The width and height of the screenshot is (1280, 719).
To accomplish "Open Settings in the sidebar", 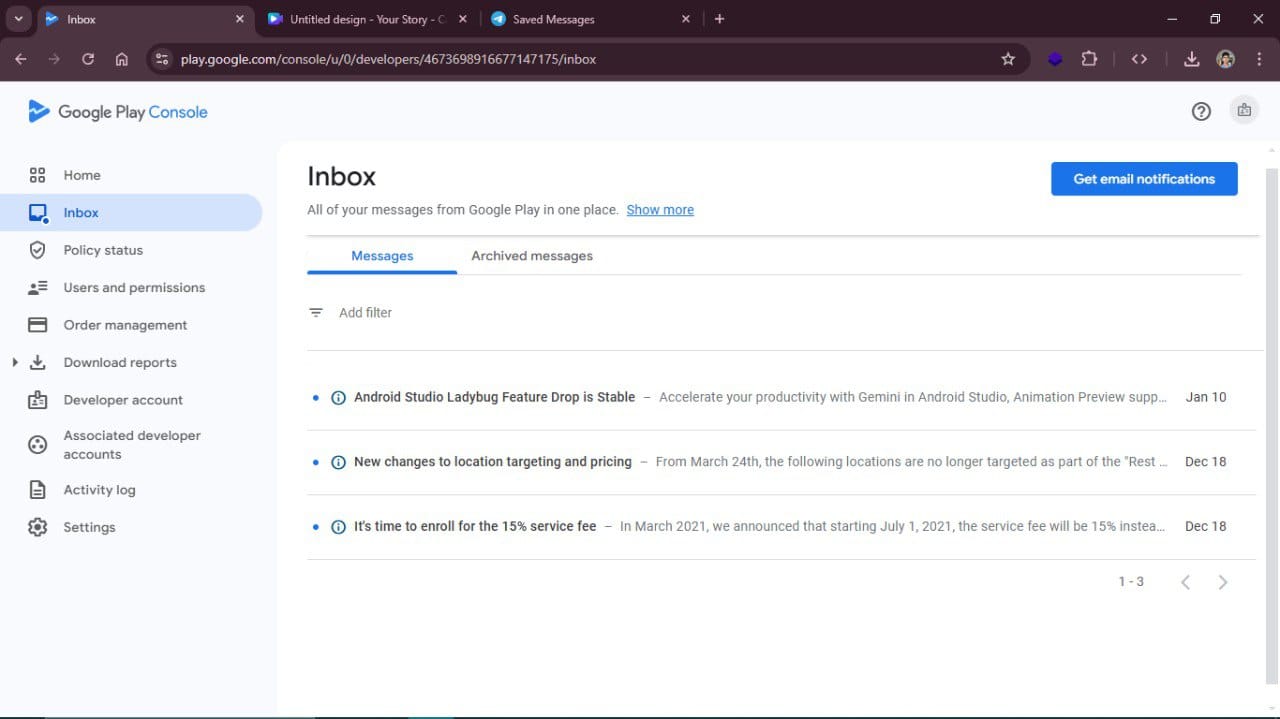I will click(x=131, y=527).
